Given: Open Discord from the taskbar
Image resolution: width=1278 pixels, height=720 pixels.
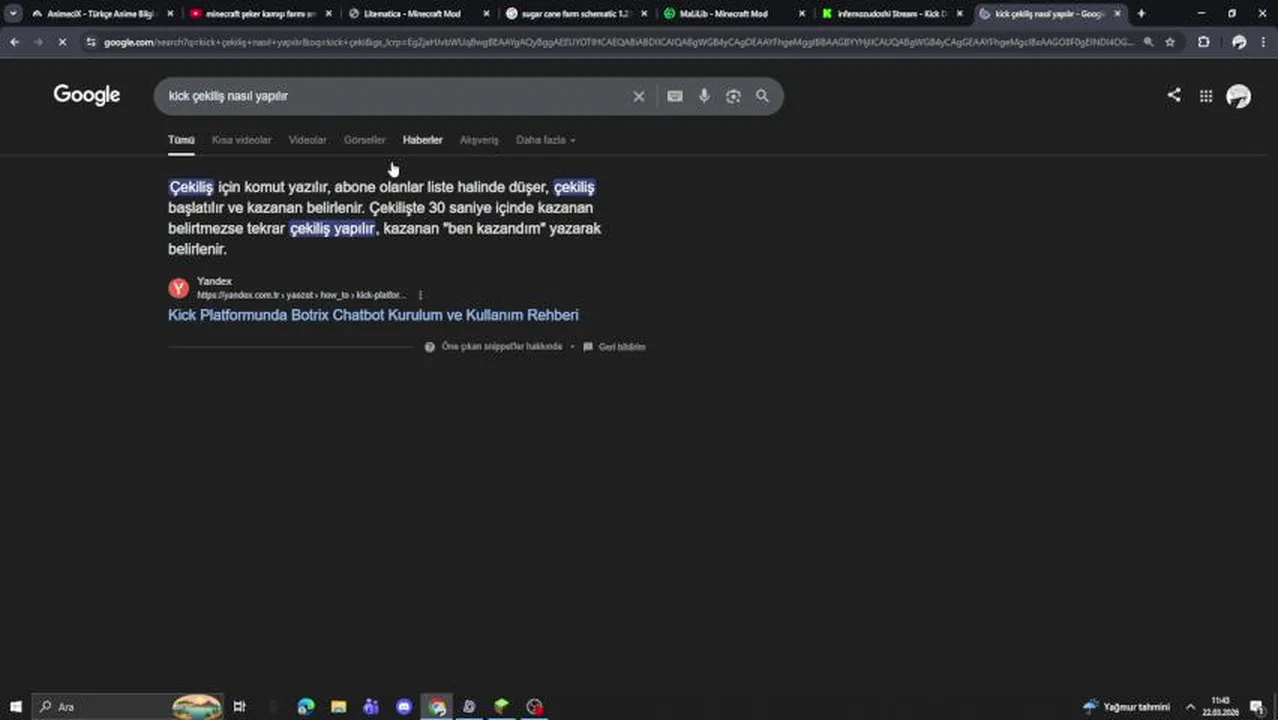Looking at the screenshot, I should (404, 706).
